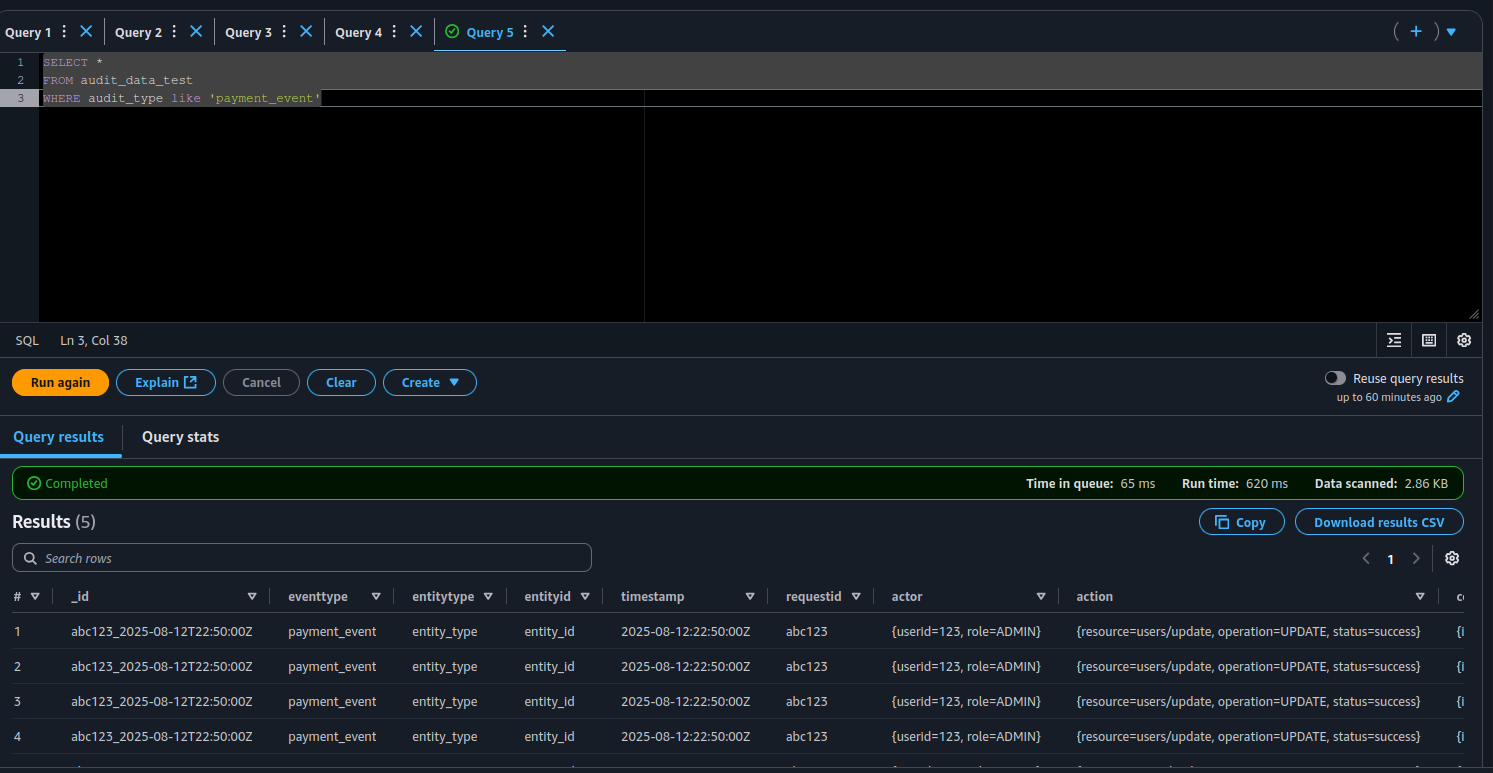Go to next results page
Viewport: 1493px width, 773px height.
[1416, 559]
